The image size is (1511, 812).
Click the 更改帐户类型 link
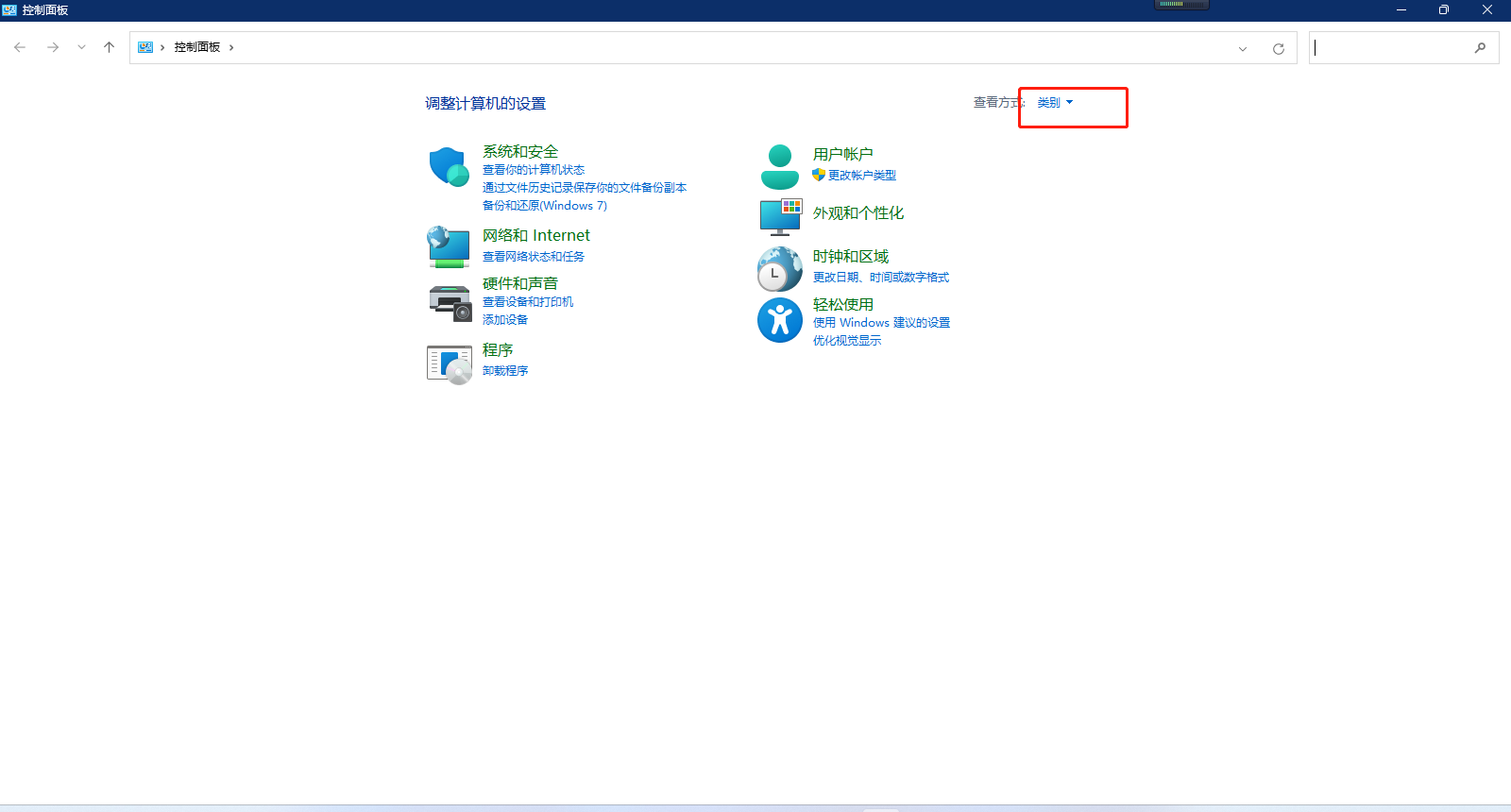862,176
